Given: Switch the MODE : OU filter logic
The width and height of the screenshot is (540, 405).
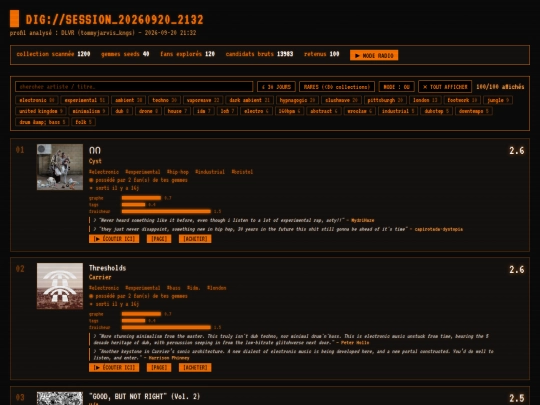Looking at the screenshot, I should point(396,86).
